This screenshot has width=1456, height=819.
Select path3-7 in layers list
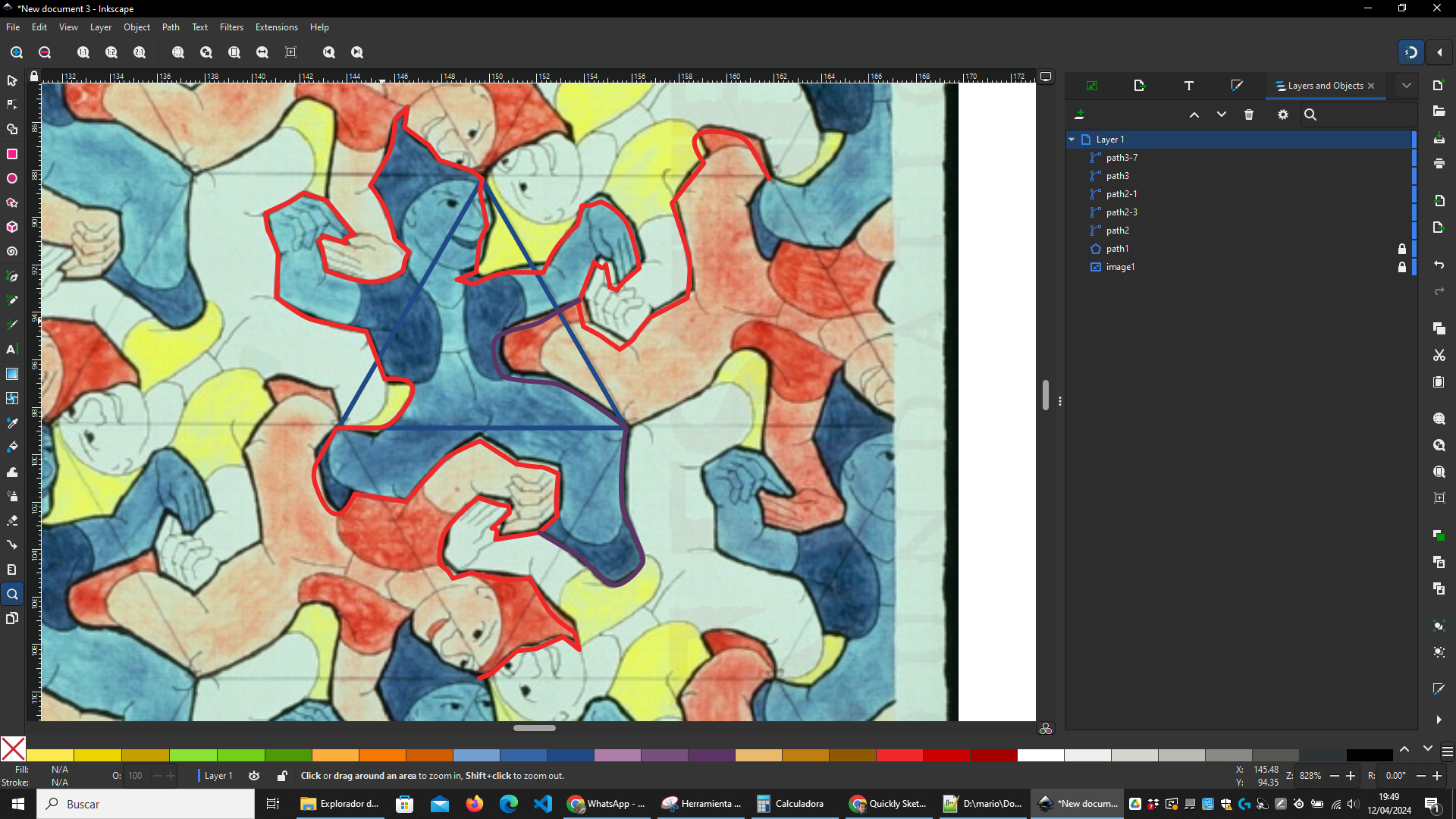[1240, 158]
